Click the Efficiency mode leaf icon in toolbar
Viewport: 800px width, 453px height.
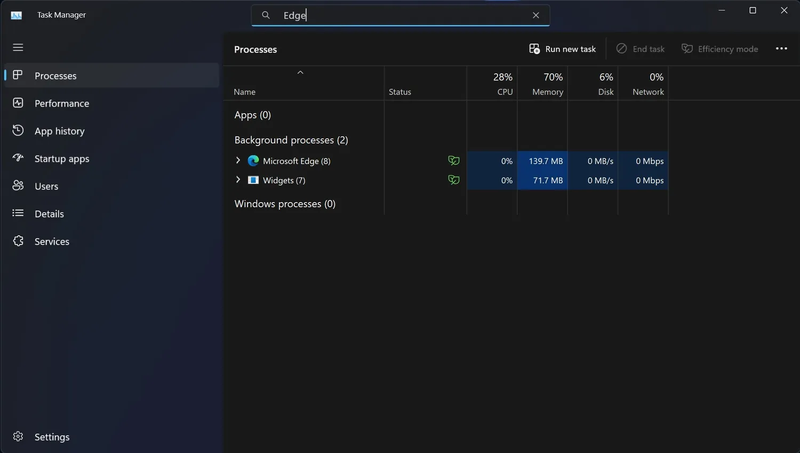pos(687,48)
